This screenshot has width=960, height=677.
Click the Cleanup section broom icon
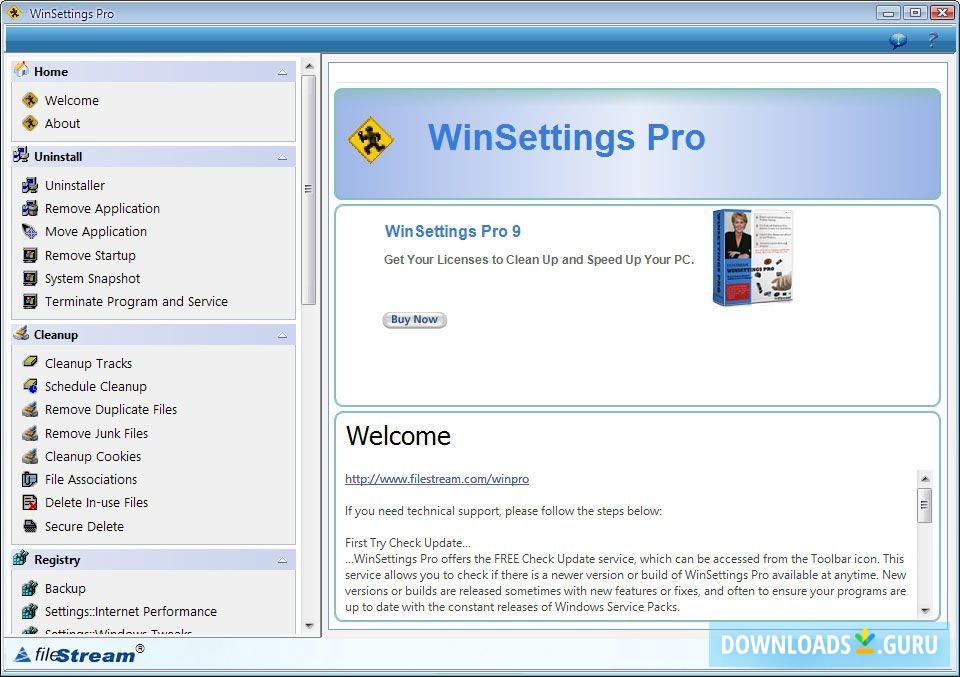coord(21,333)
